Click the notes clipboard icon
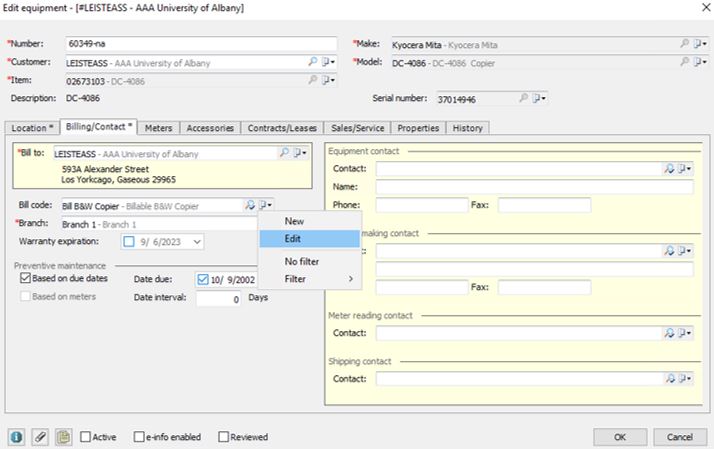 [64, 437]
